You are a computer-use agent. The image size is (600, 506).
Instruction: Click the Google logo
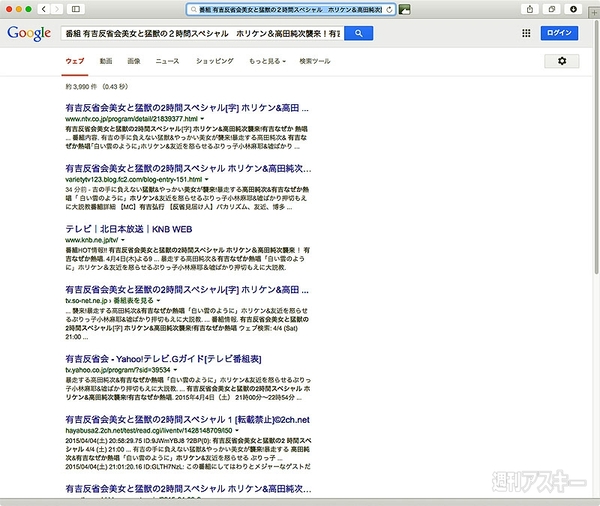pos(29,34)
